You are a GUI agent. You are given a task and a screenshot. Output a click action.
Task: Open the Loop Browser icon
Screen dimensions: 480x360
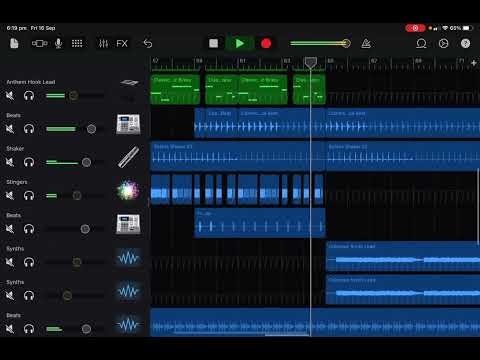pyautogui.click(x=421, y=43)
